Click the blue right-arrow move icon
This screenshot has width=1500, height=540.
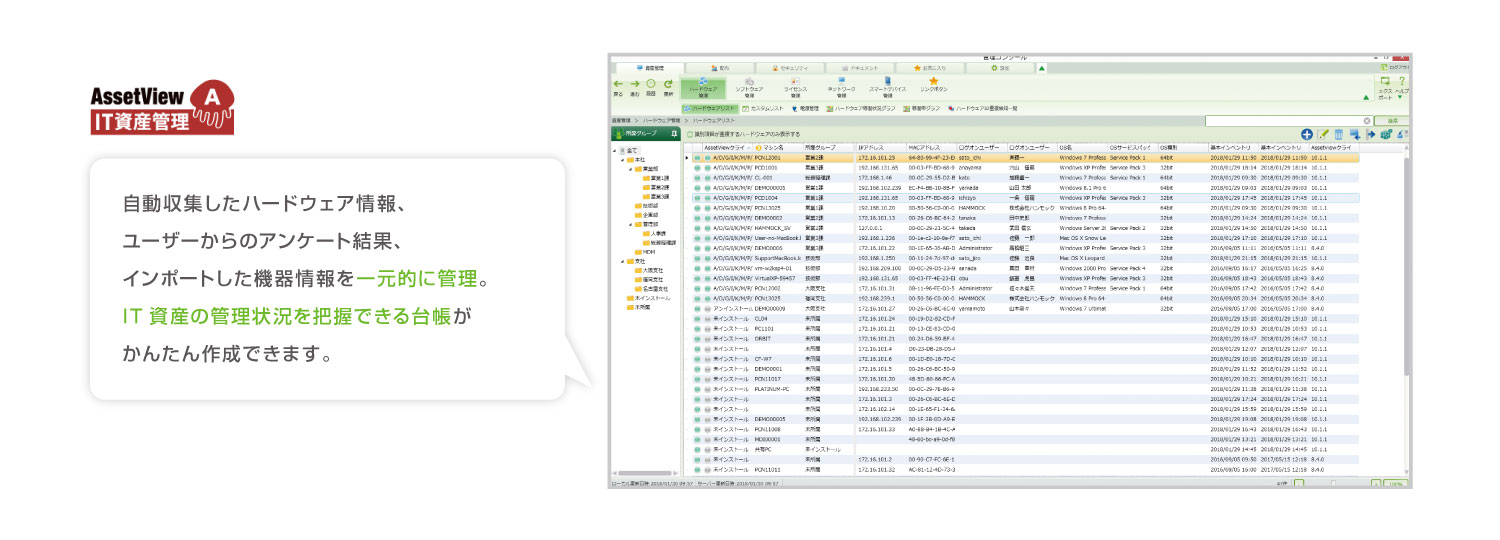pyautogui.click(x=1370, y=133)
